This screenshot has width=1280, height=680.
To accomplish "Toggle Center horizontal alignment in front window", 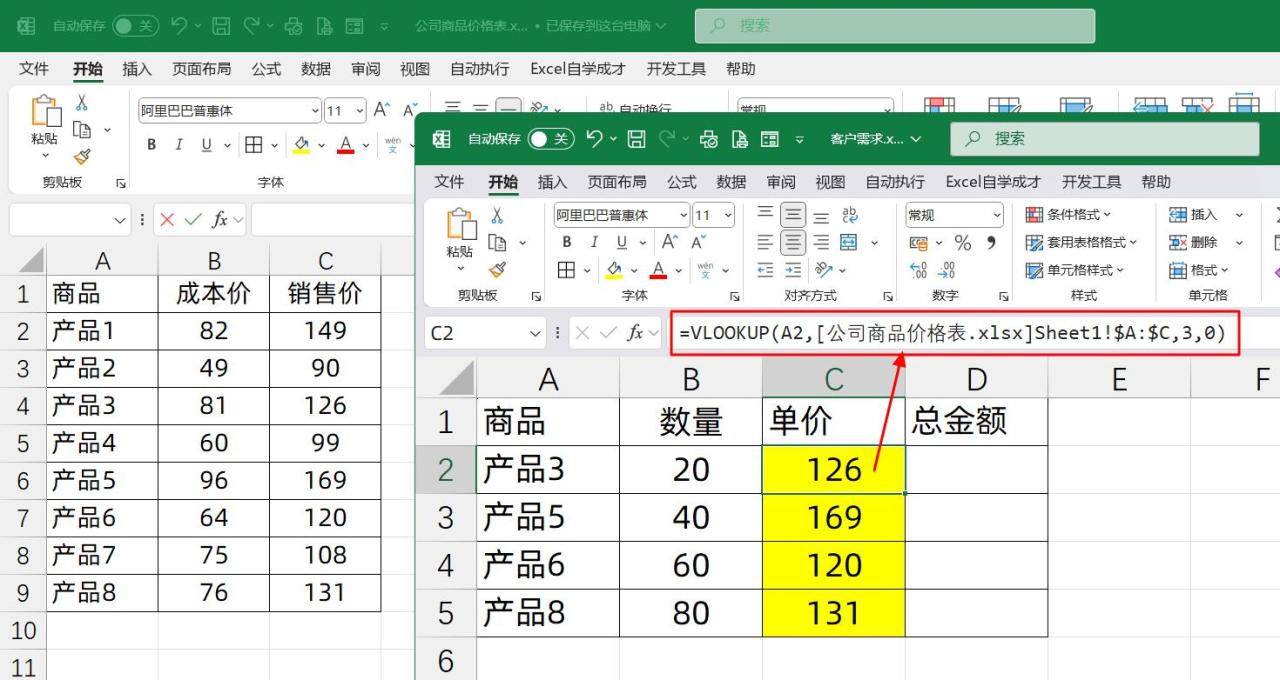I will point(793,242).
